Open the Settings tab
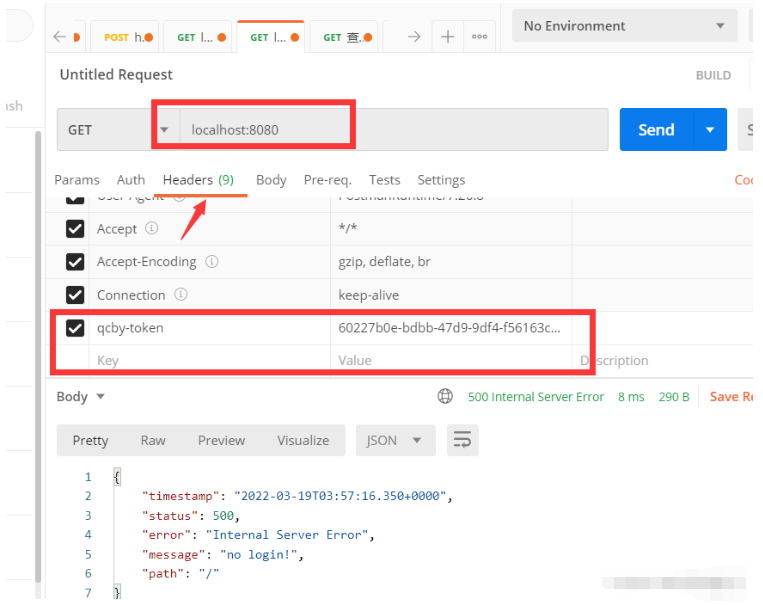 (441, 180)
